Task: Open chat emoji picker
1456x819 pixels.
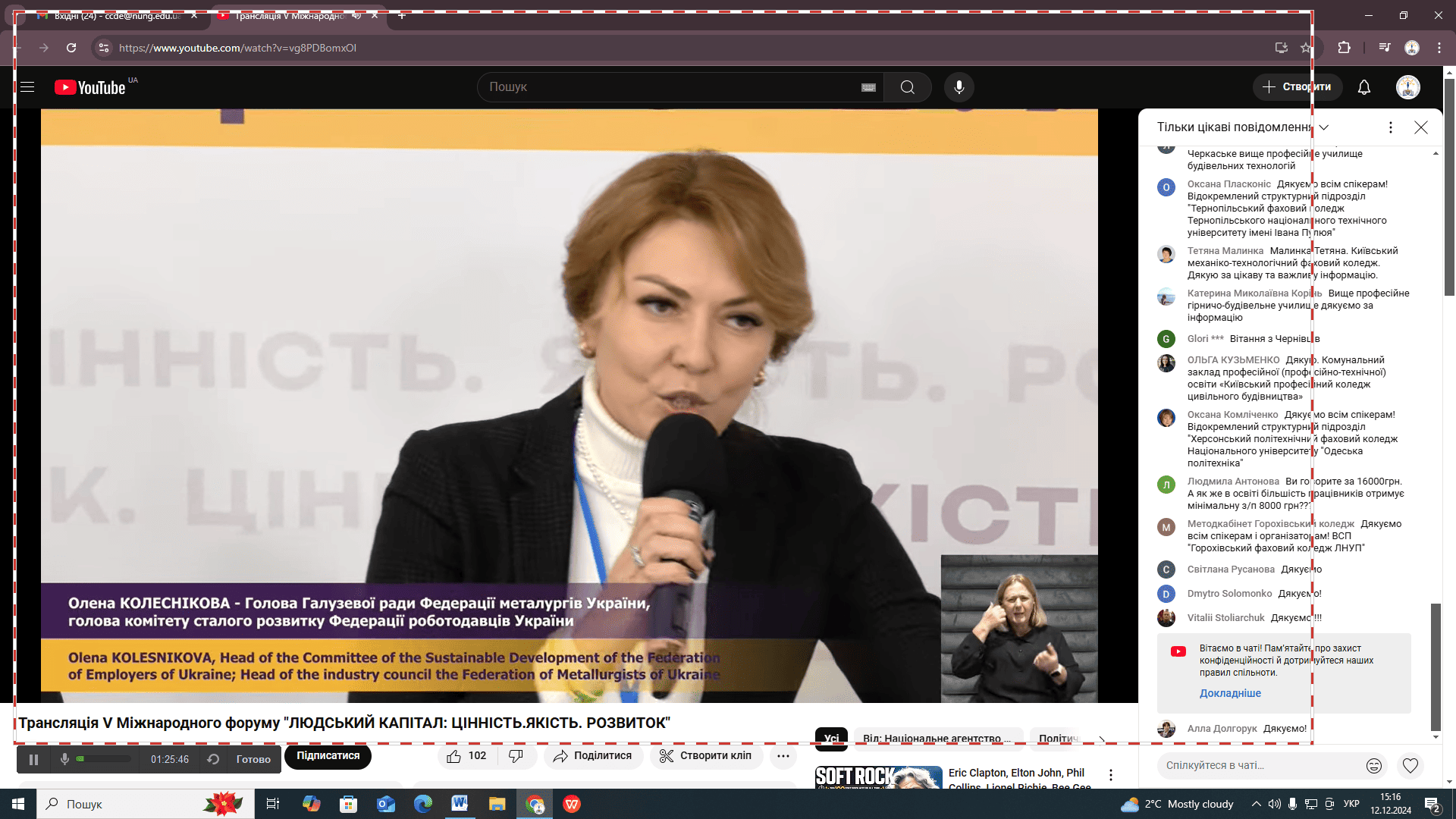Action: 1373,766
